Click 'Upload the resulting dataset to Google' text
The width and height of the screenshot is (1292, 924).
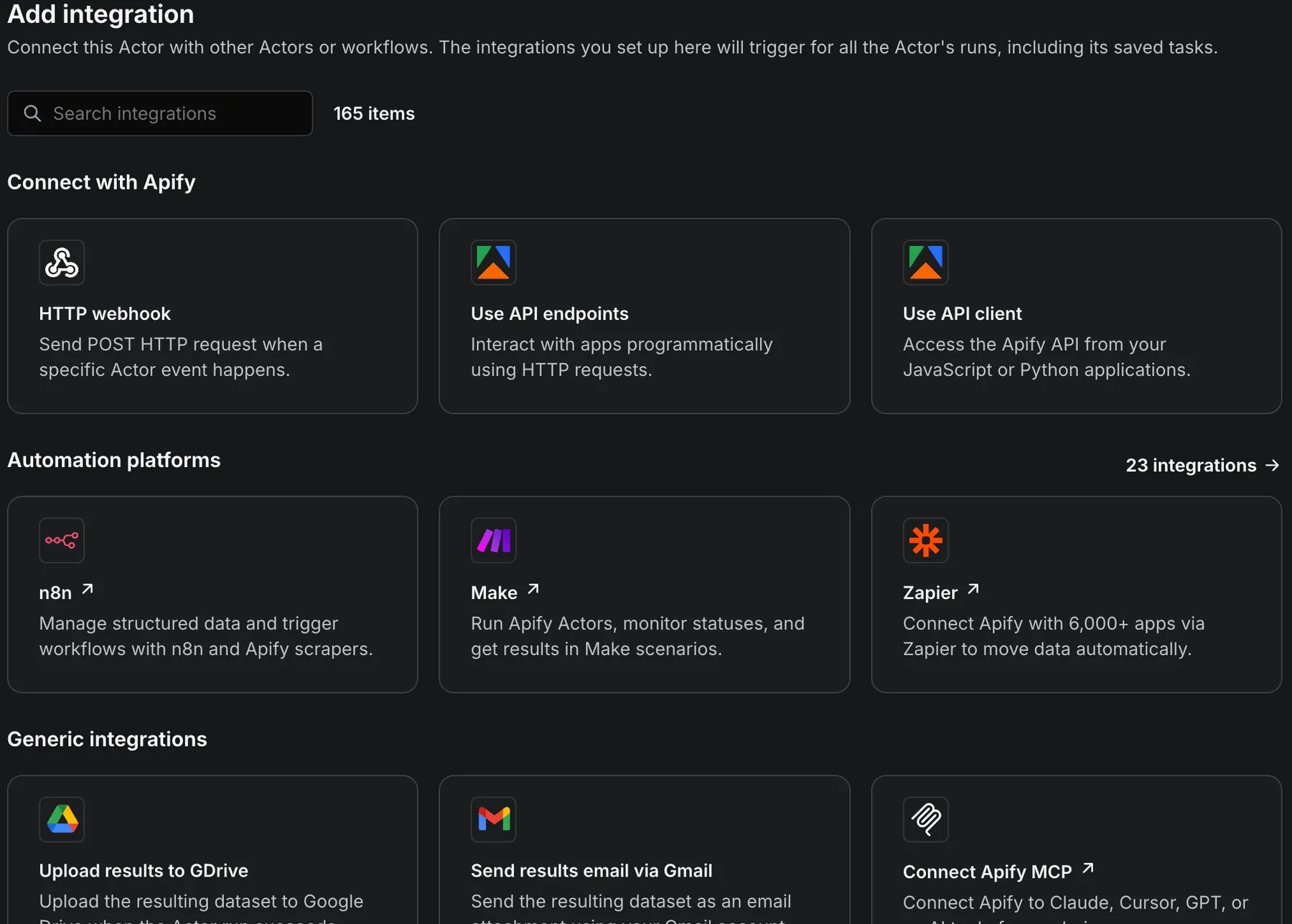[x=201, y=902]
